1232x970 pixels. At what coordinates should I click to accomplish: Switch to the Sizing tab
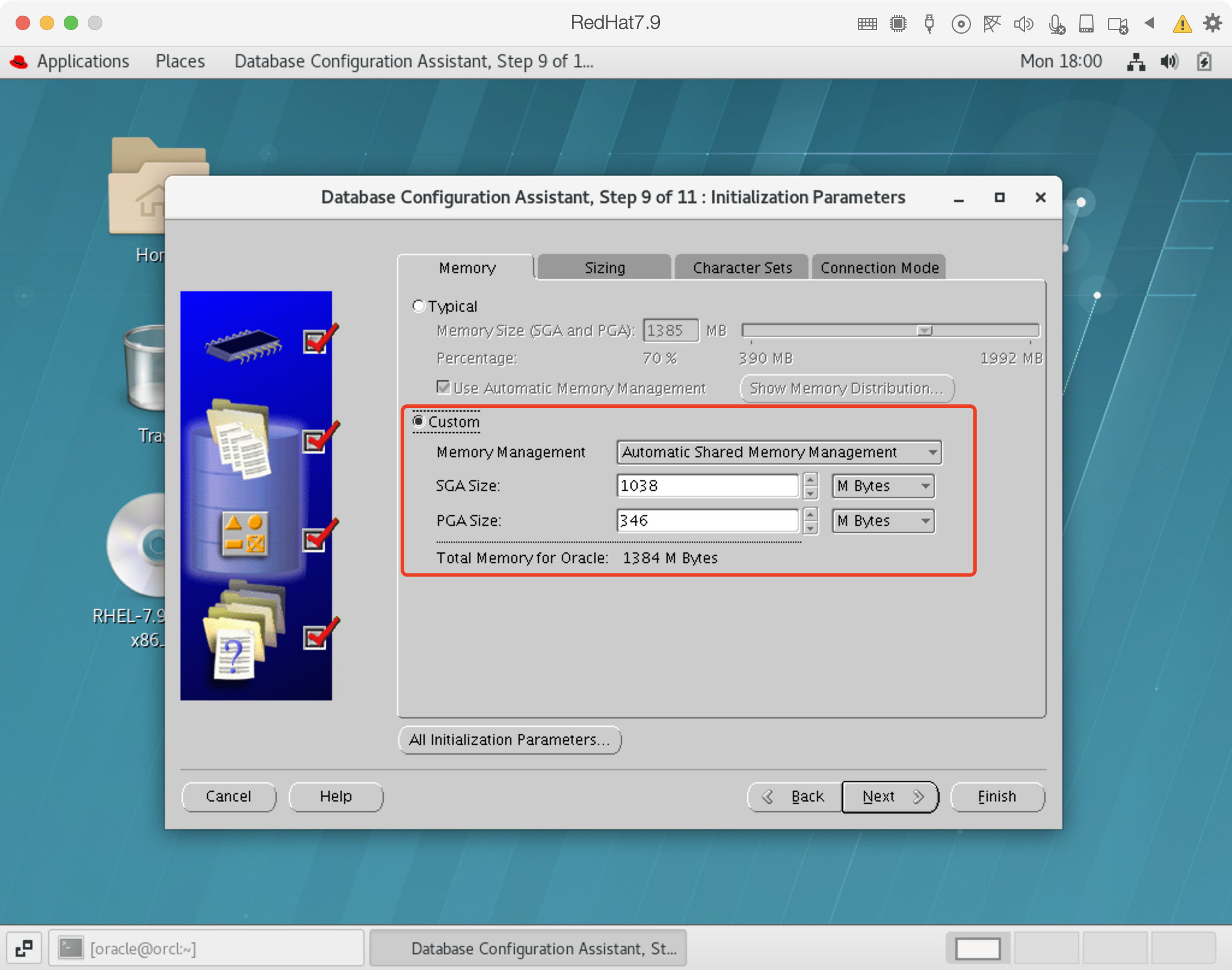(604, 268)
